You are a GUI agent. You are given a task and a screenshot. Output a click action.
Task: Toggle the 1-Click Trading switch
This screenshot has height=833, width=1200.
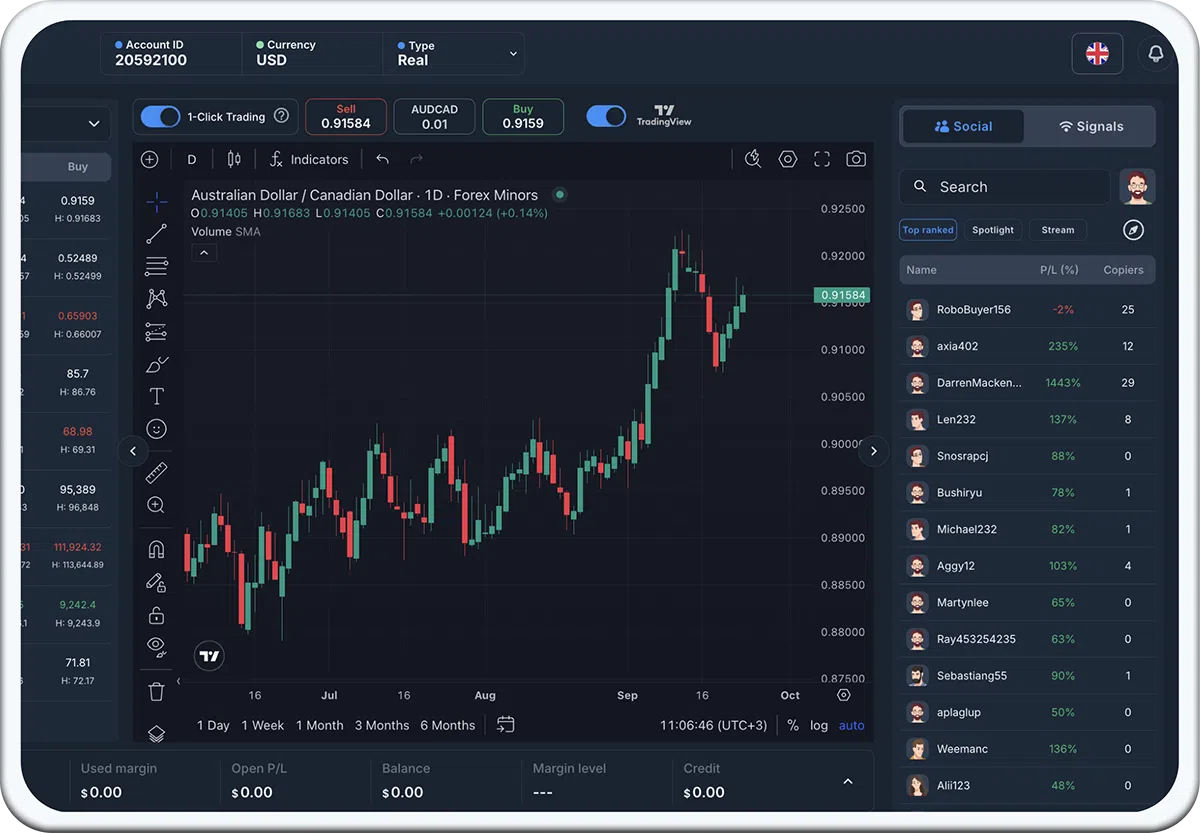click(160, 117)
